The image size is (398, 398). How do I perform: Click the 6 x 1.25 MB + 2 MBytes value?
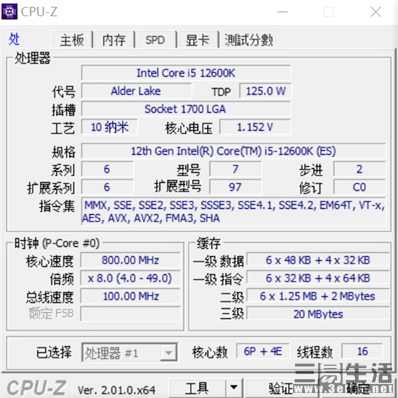click(318, 296)
